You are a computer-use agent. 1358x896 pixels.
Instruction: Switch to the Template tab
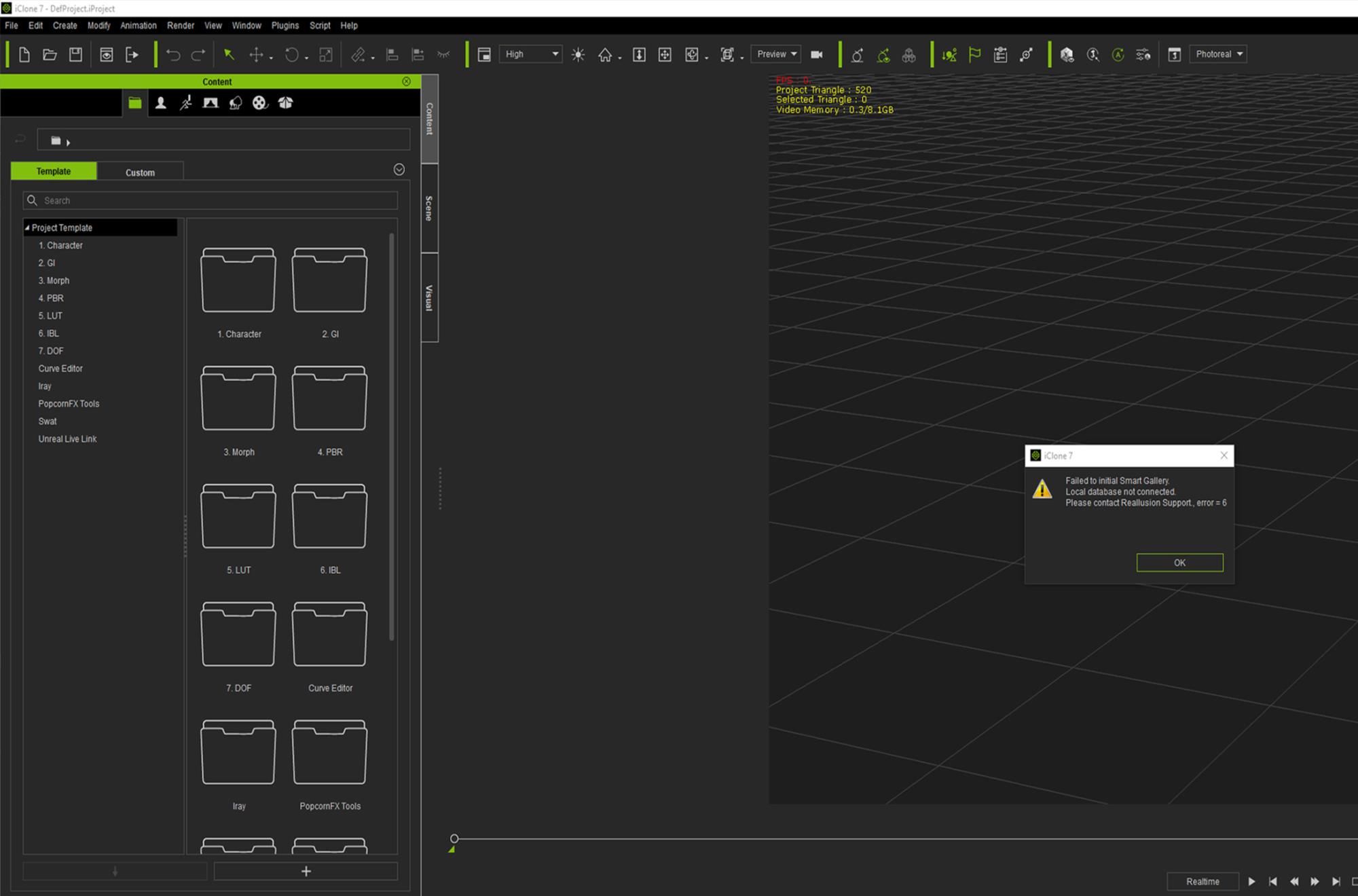click(54, 171)
